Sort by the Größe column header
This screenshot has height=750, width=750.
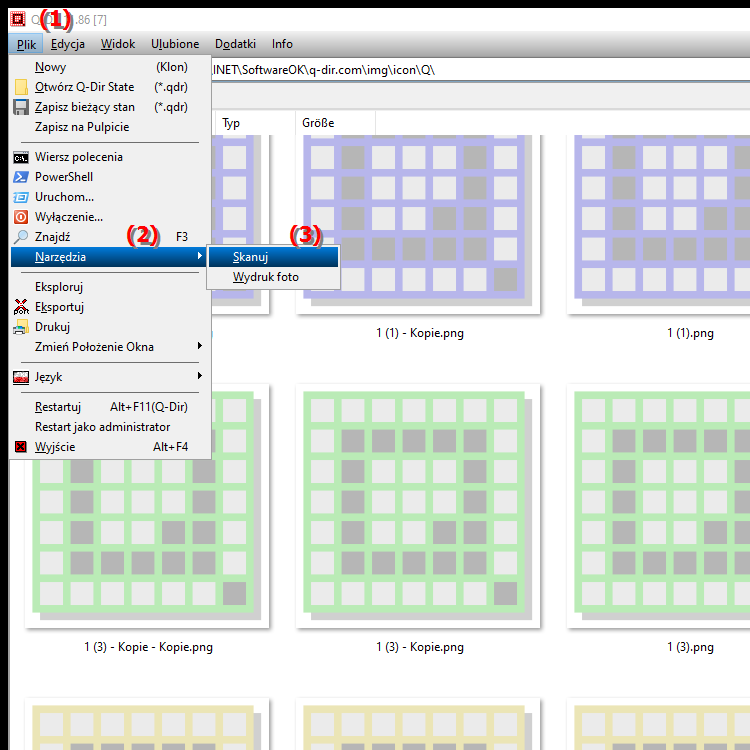click(318, 123)
